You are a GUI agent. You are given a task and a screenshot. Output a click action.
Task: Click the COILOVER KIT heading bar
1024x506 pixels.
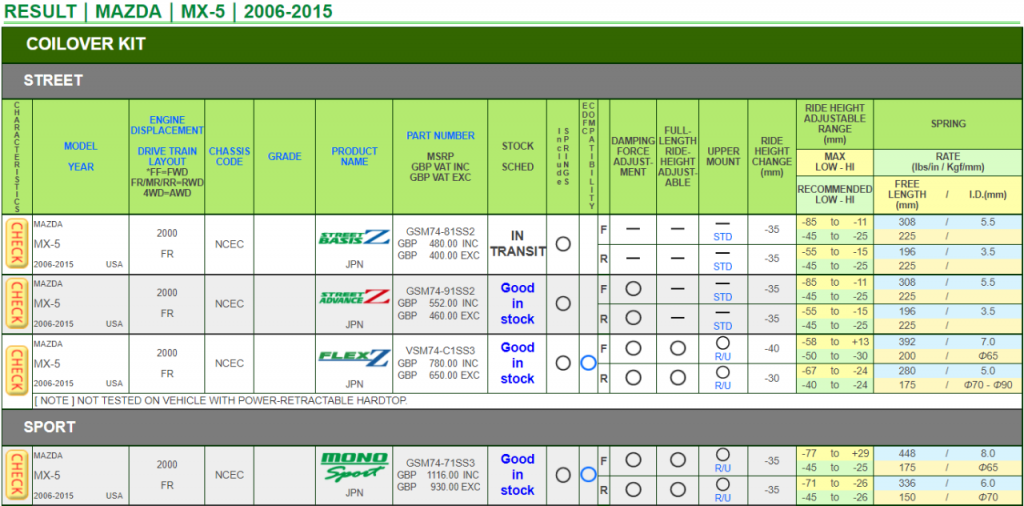tap(511, 44)
